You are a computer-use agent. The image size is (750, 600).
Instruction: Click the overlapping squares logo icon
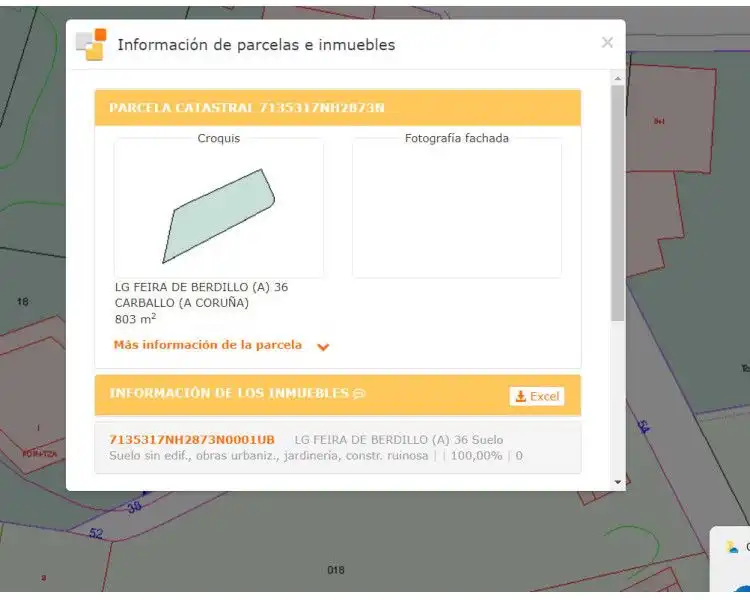tap(91, 44)
